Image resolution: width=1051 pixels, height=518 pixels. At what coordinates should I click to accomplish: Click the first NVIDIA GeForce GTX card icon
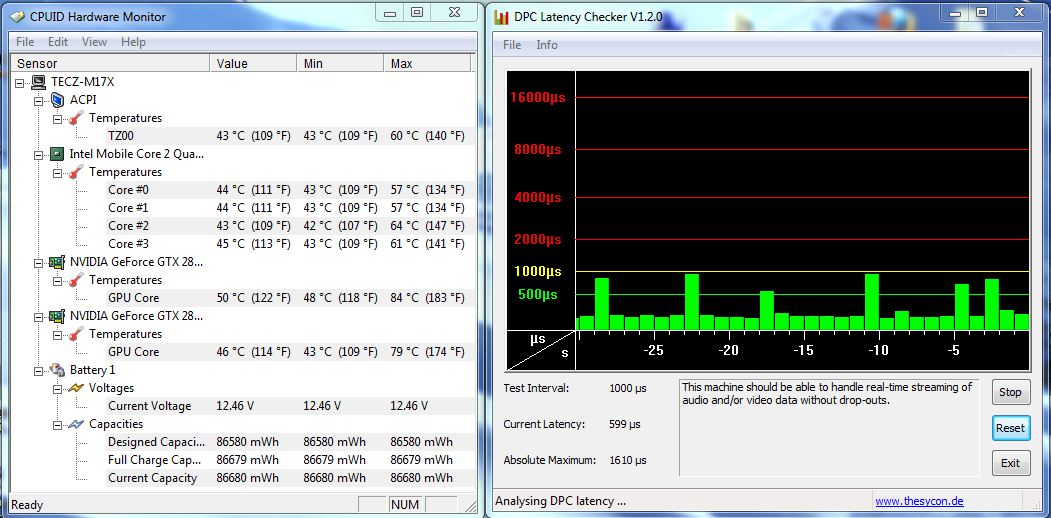[58, 262]
